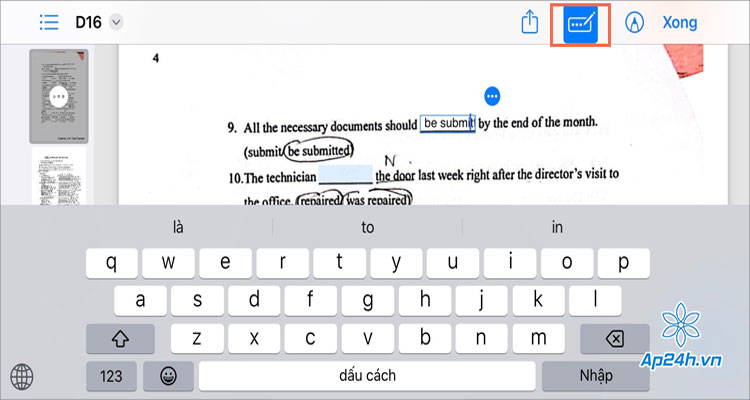The image size is (750, 400).
Task: Tap the x key
Action: [254, 339]
